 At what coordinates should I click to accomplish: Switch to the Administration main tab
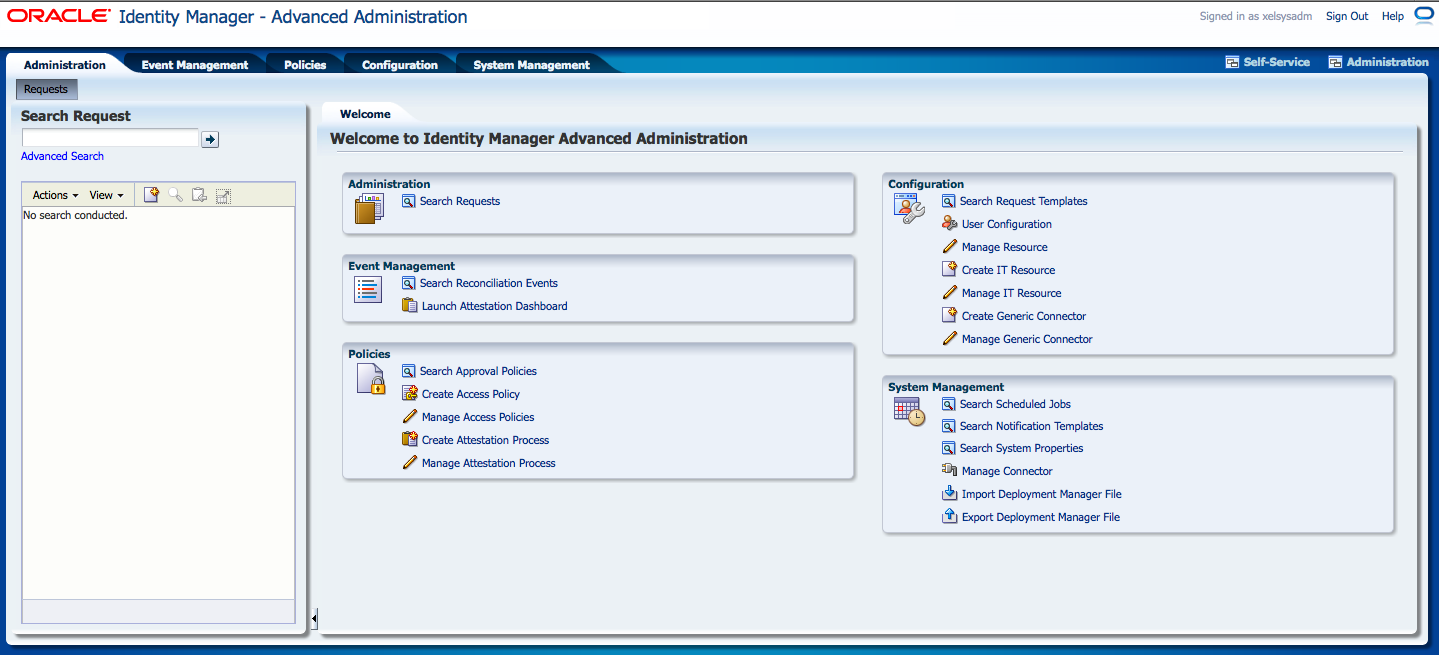[65, 65]
